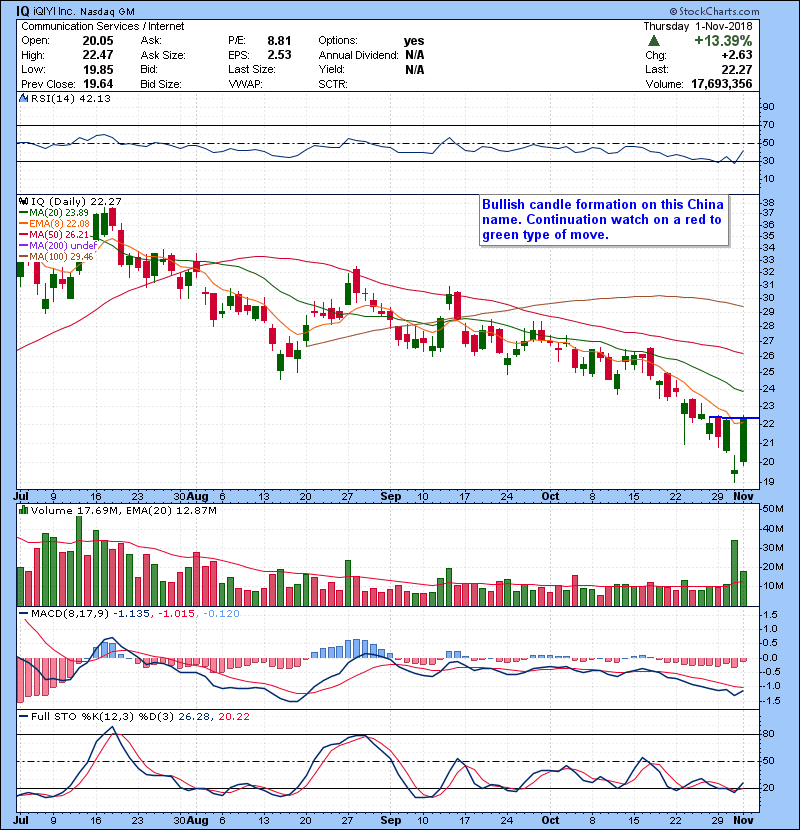Click the 38 price axis label

pos(768,203)
